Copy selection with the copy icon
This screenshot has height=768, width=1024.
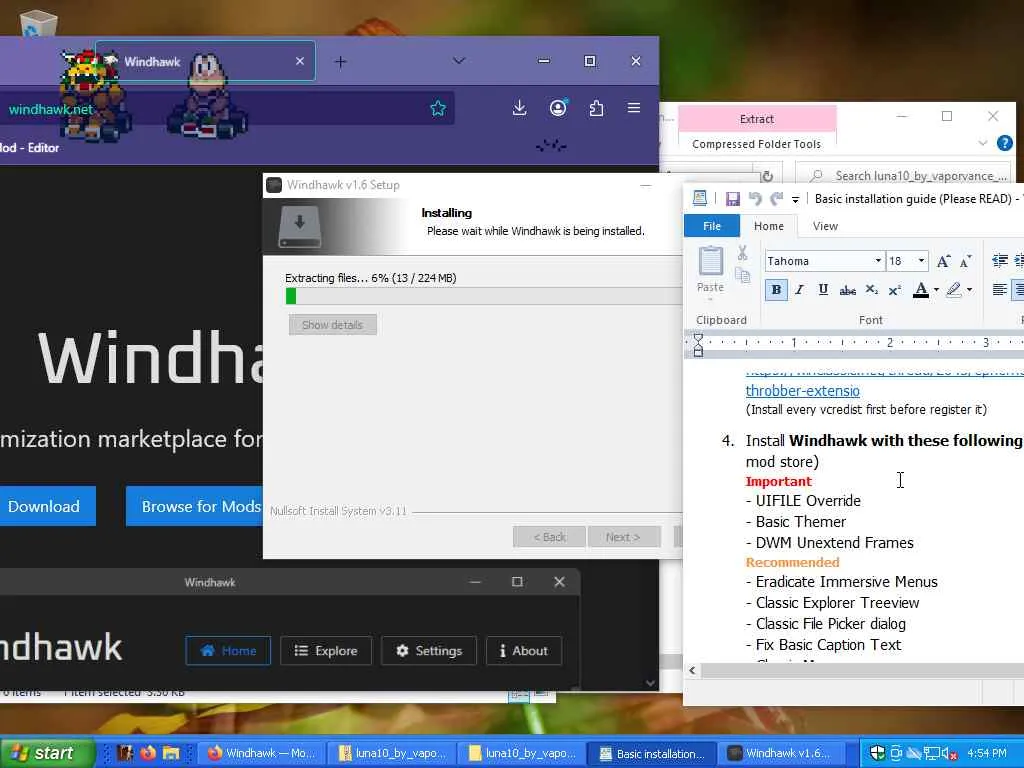pyautogui.click(x=743, y=275)
